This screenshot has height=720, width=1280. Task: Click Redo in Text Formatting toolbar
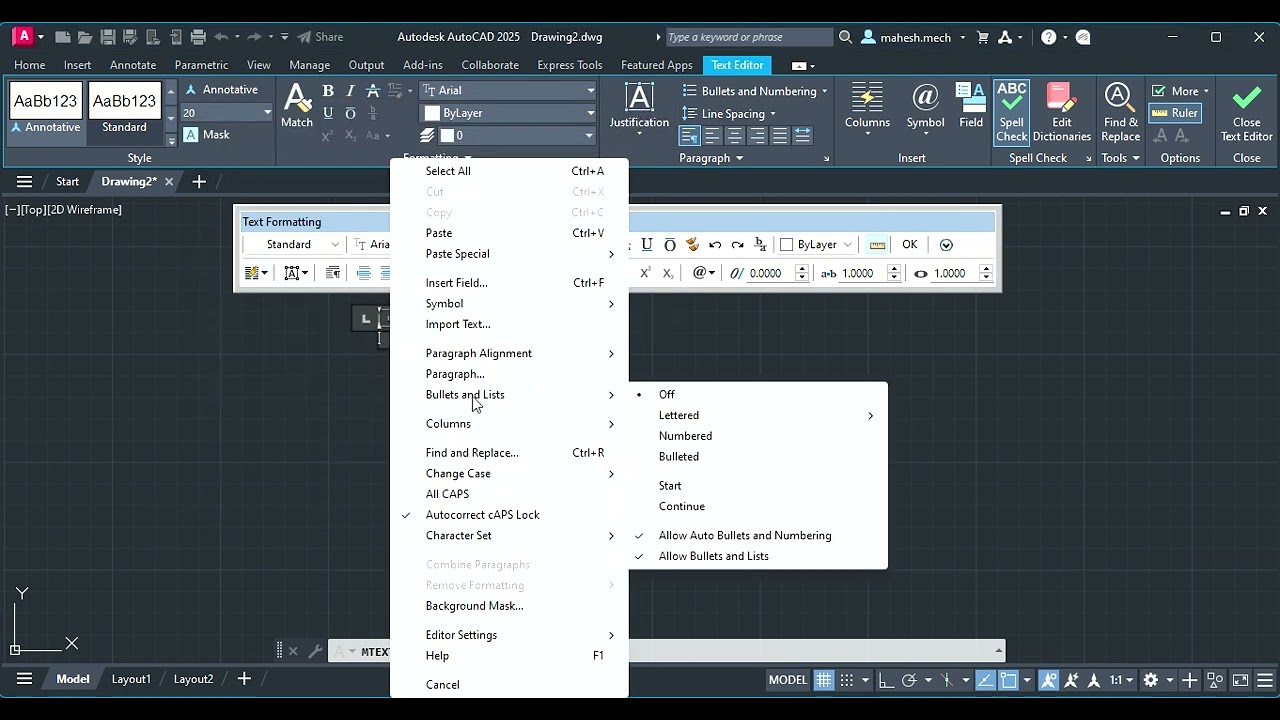click(738, 245)
